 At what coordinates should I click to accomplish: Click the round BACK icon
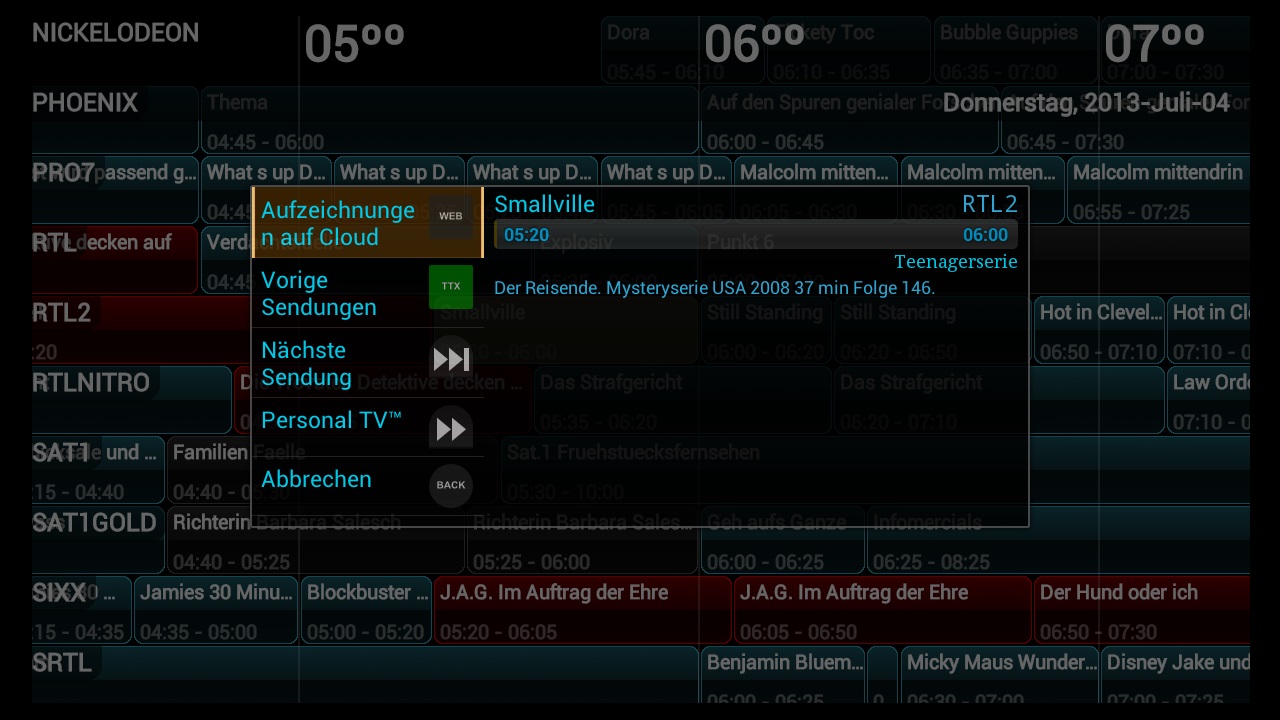[x=451, y=485]
